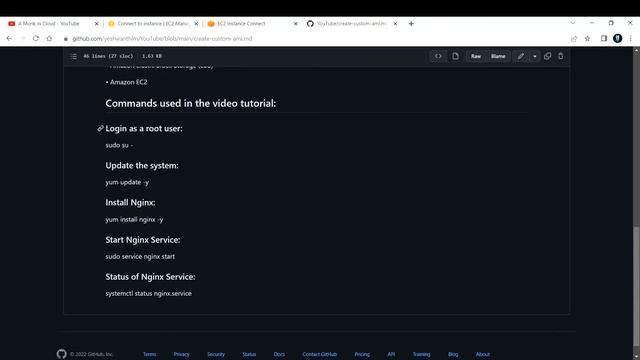Share this page icon in address bar
This screenshot has height=360, width=640.
(574, 38)
